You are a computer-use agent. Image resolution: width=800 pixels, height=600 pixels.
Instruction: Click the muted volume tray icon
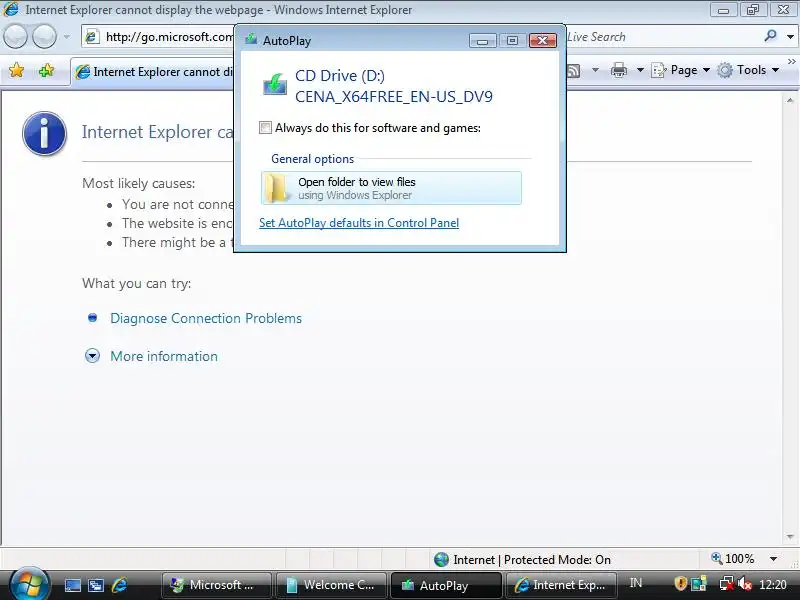[745, 584]
